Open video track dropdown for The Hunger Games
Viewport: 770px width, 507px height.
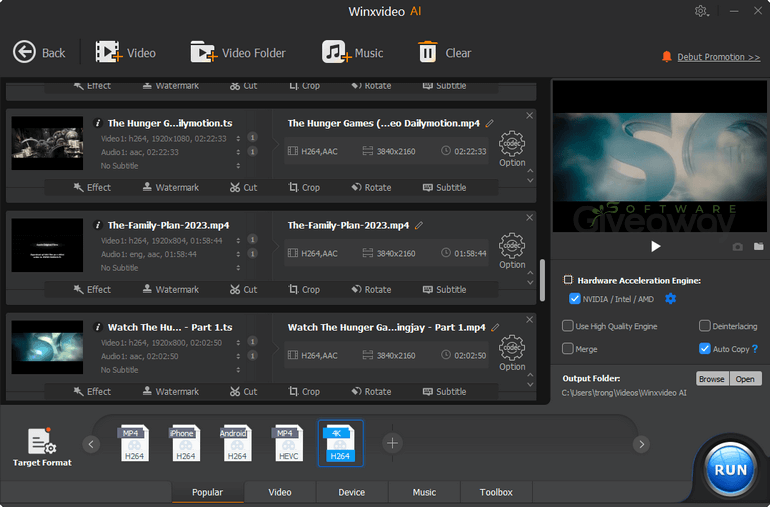click(x=238, y=139)
